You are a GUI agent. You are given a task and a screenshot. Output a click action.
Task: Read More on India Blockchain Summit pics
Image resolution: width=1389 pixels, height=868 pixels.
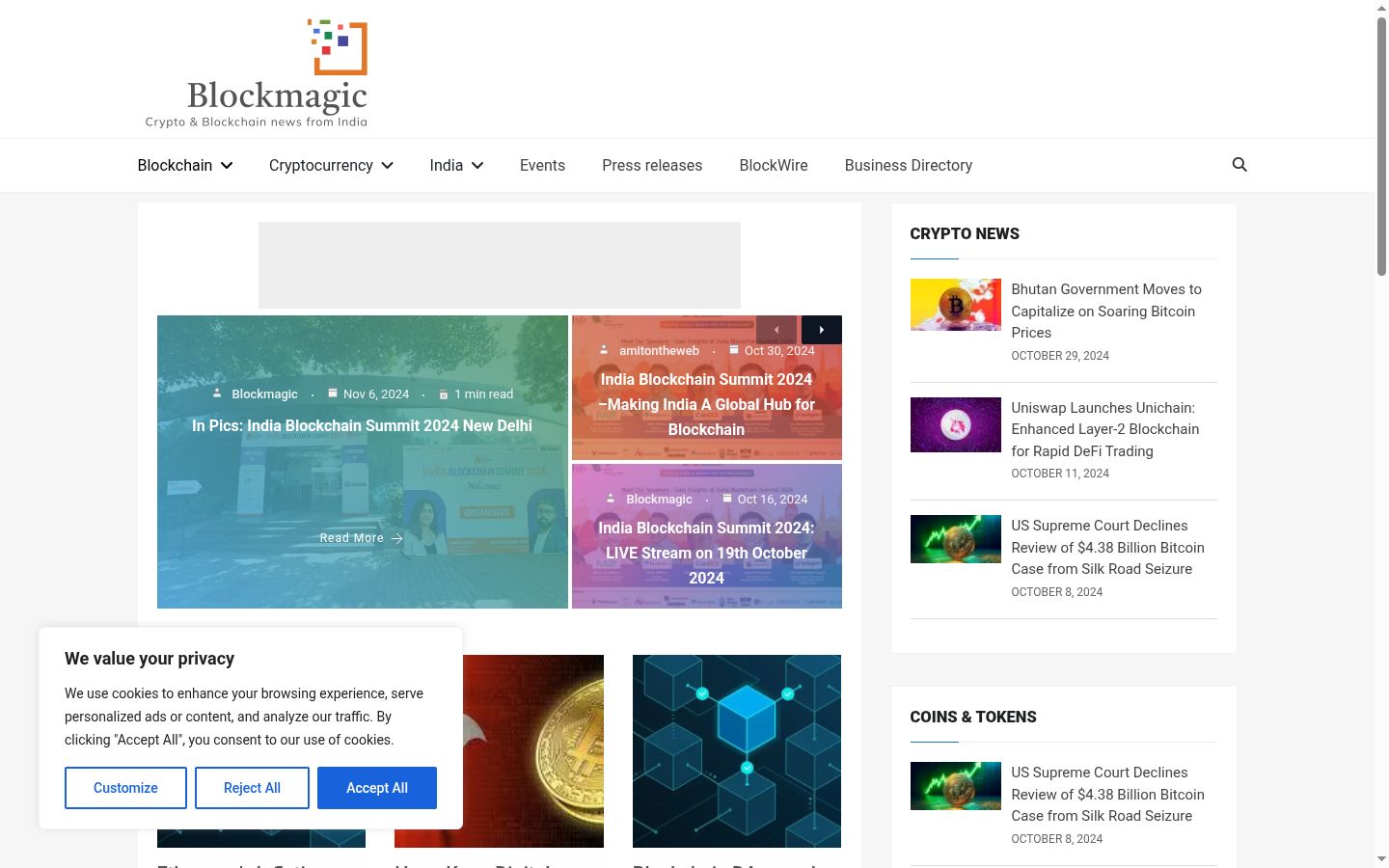point(362,538)
